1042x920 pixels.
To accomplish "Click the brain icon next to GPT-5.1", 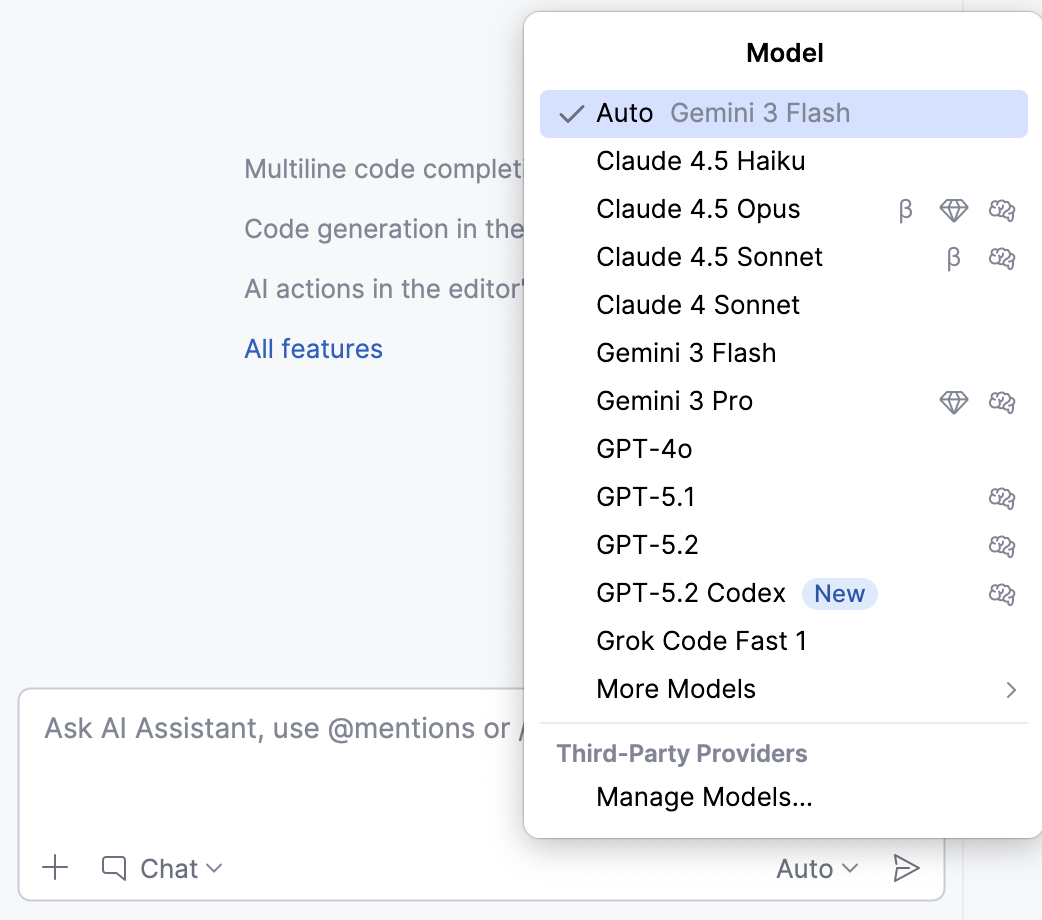I will (x=1002, y=498).
